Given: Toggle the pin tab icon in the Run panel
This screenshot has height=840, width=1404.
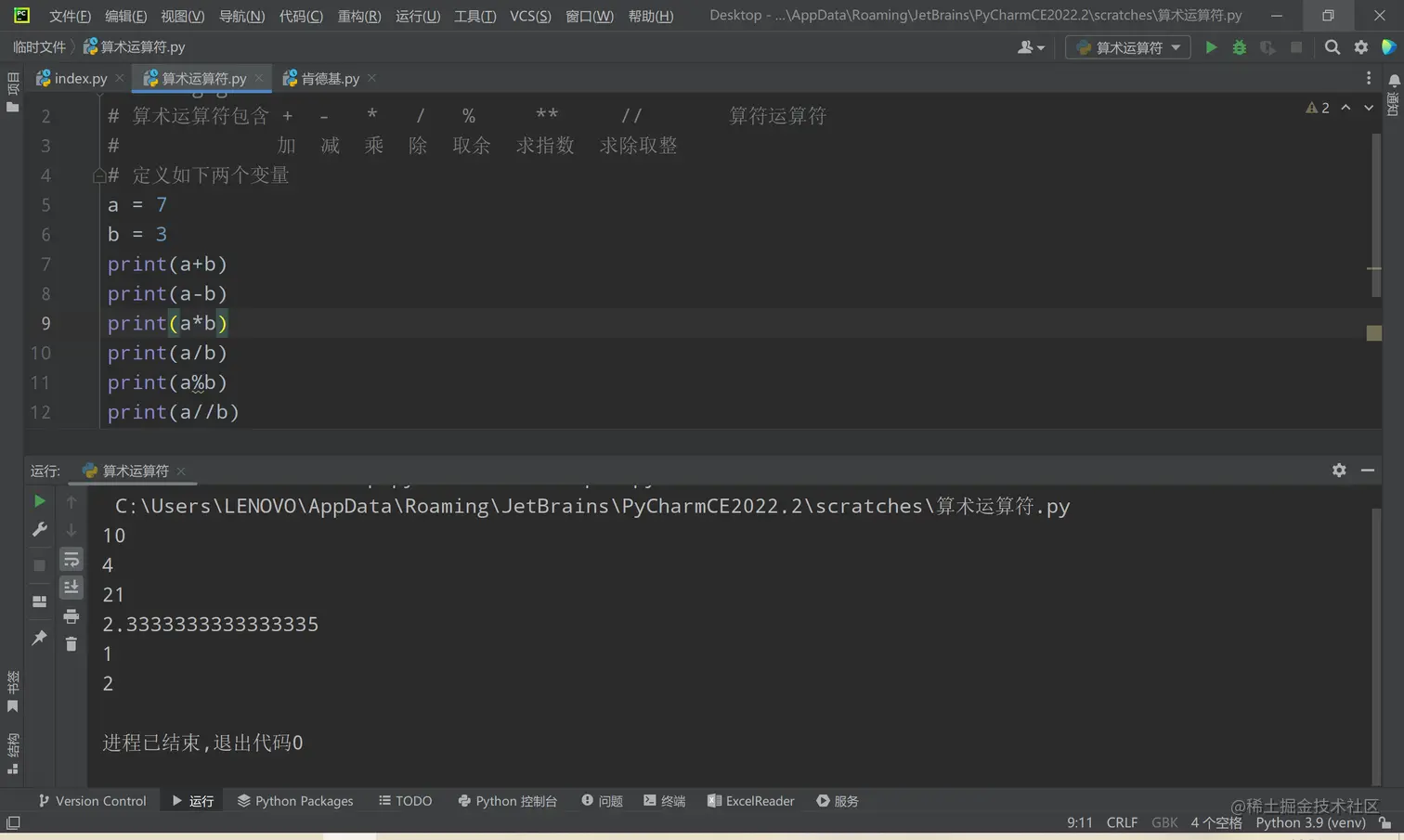Looking at the screenshot, I should tap(39, 638).
